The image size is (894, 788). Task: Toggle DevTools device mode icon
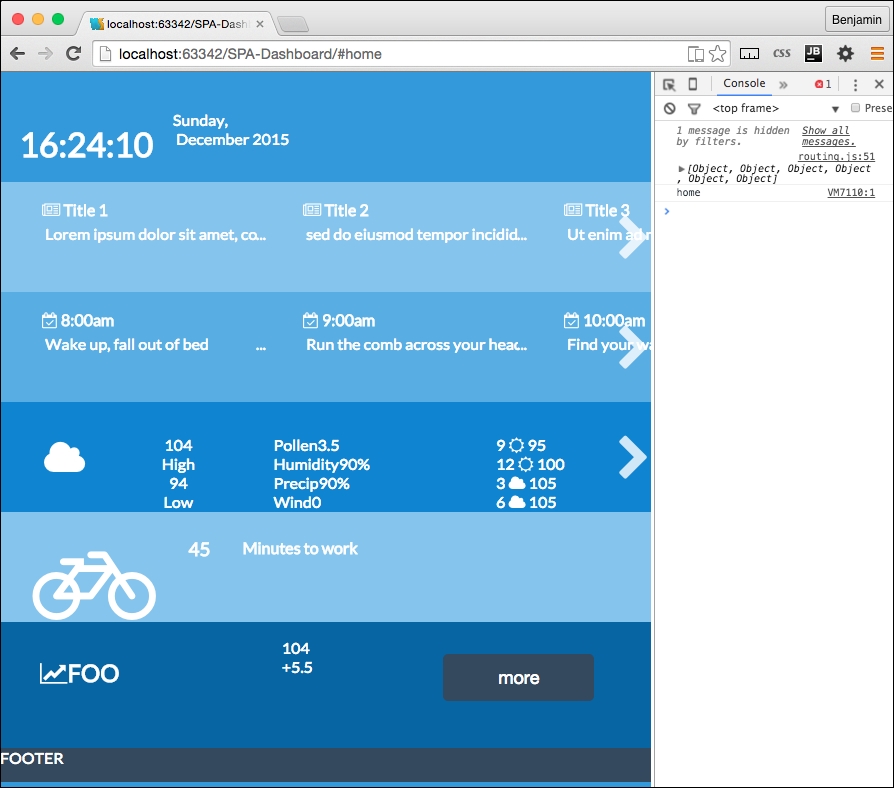click(693, 84)
